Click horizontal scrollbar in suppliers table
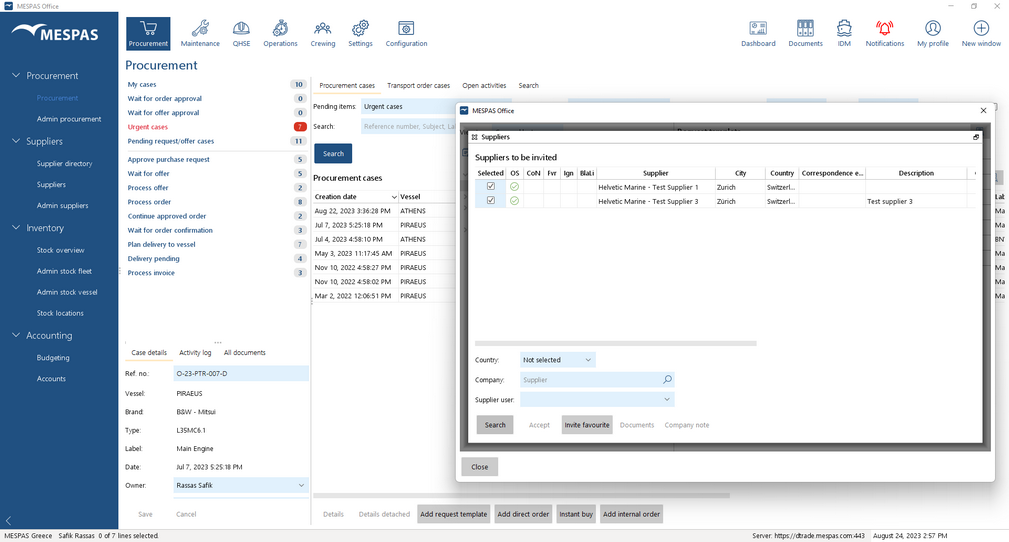The height and width of the screenshot is (542, 1009). 616,344
